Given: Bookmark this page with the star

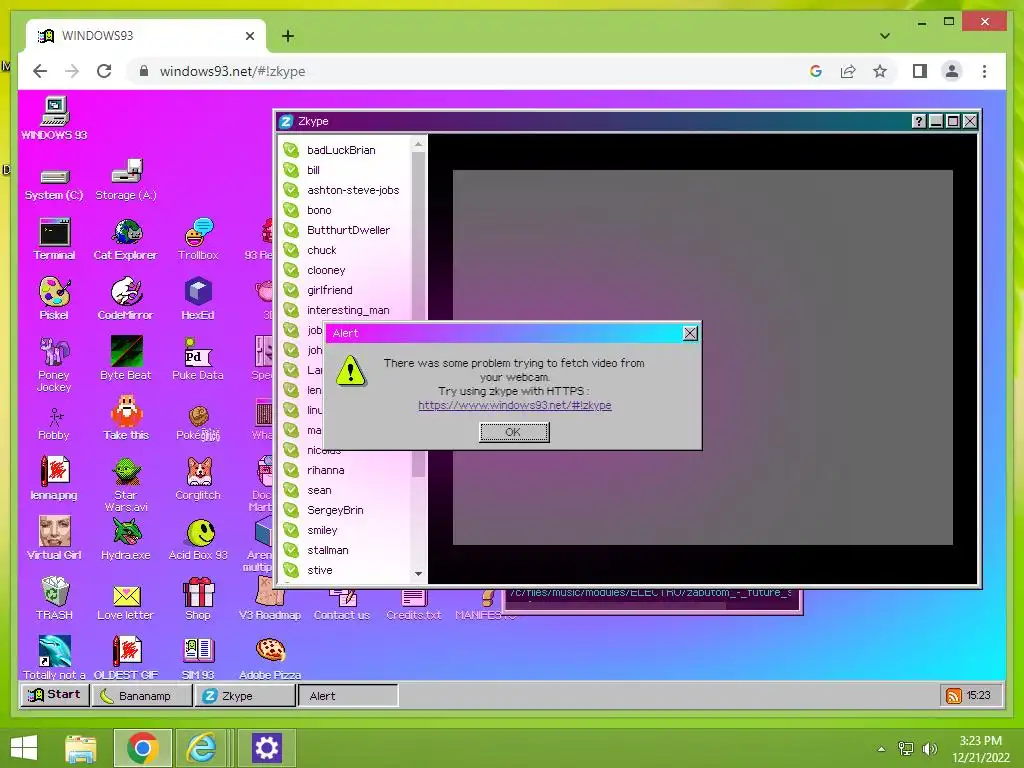Looking at the screenshot, I should [x=880, y=71].
